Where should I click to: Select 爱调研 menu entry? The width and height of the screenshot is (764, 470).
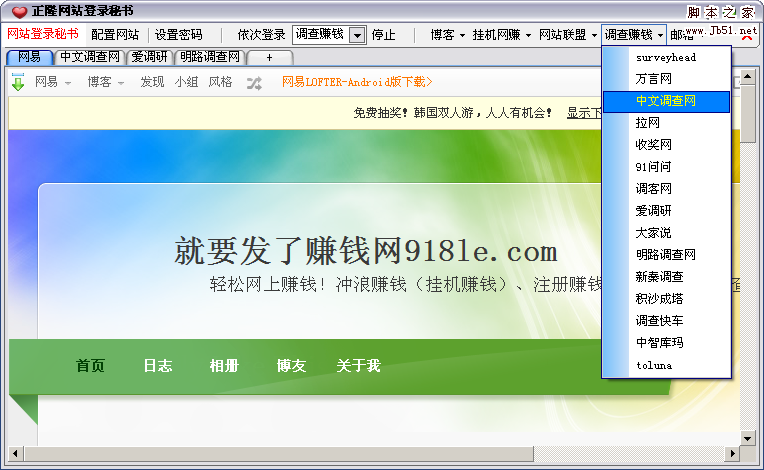[x=666, y=211]
